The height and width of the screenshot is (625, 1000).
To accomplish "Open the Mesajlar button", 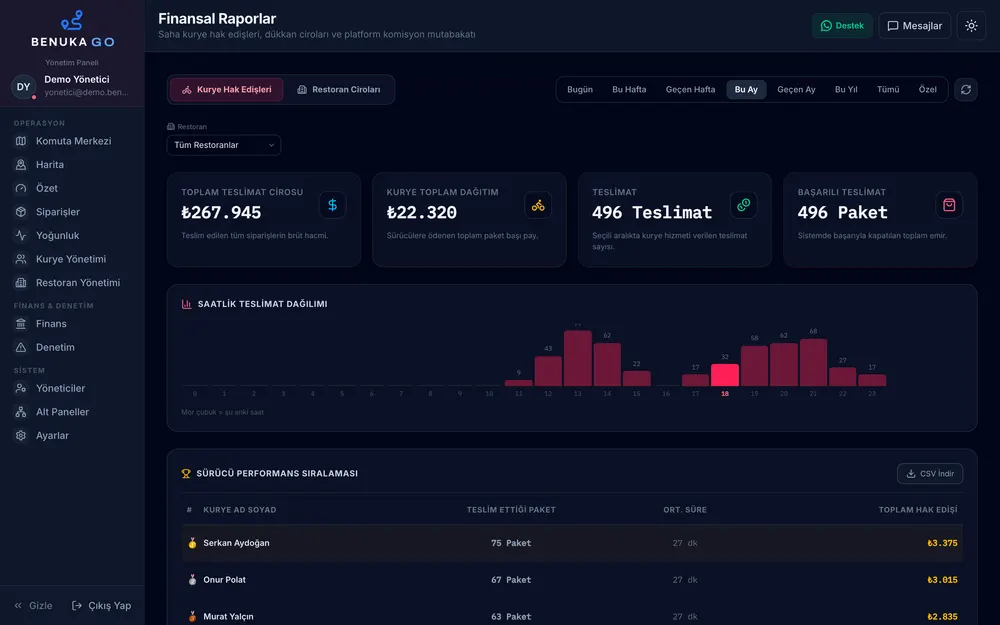I will 915,26.
